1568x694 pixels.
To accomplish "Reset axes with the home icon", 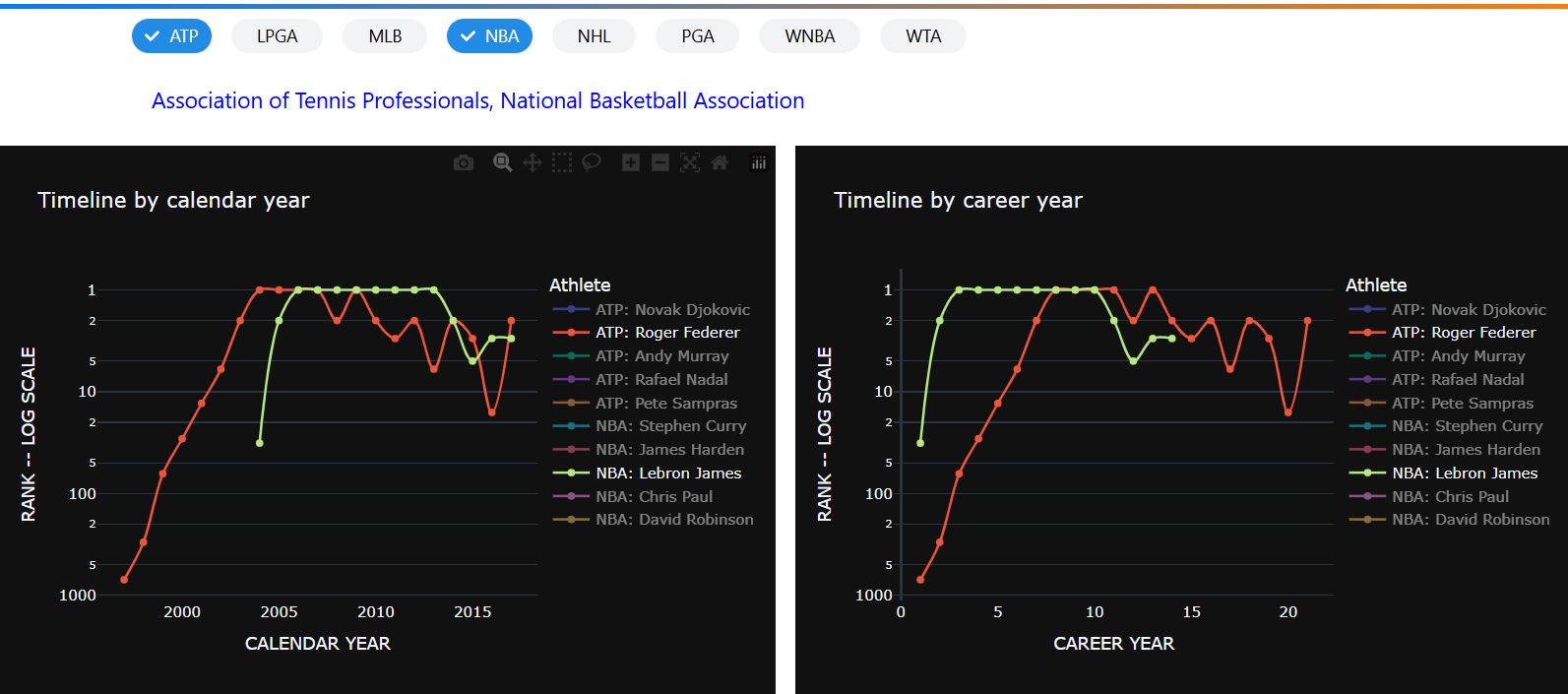I will click(x=720, y=162).
